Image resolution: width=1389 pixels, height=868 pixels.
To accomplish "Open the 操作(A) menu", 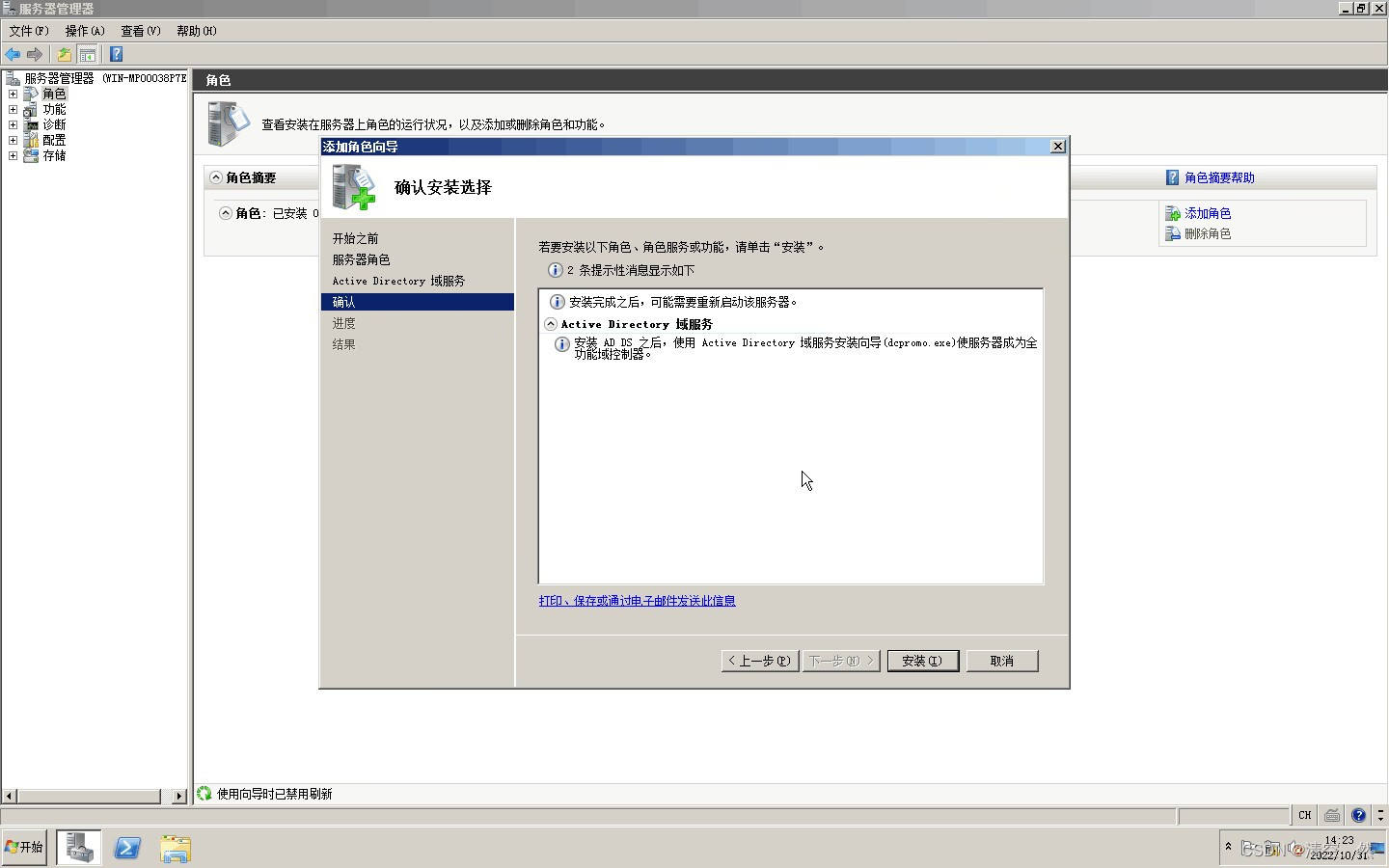I will point(85,31).
